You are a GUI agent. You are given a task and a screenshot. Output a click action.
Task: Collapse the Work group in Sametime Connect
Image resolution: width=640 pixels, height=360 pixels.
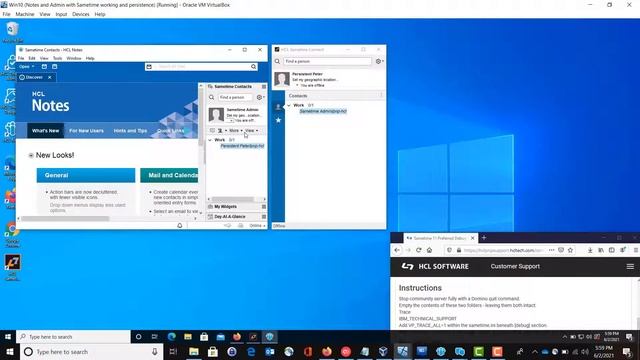[x=289, y=105]
